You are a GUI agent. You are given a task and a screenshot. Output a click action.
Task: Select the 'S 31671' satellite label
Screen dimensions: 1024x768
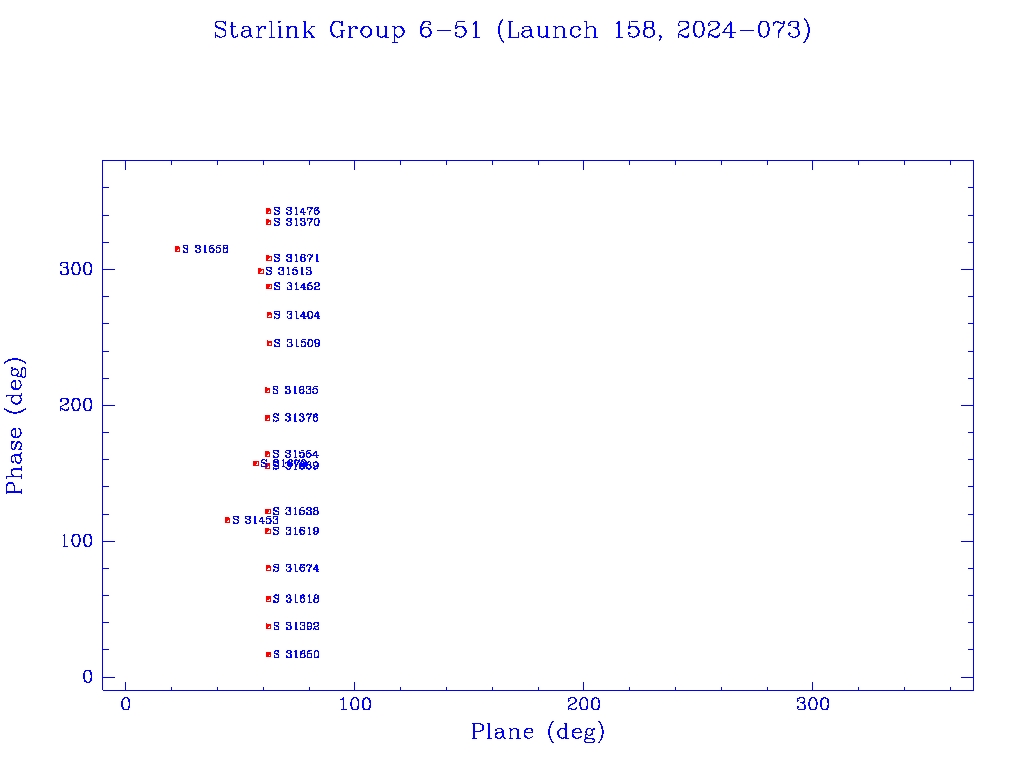[x=296, y=258]
